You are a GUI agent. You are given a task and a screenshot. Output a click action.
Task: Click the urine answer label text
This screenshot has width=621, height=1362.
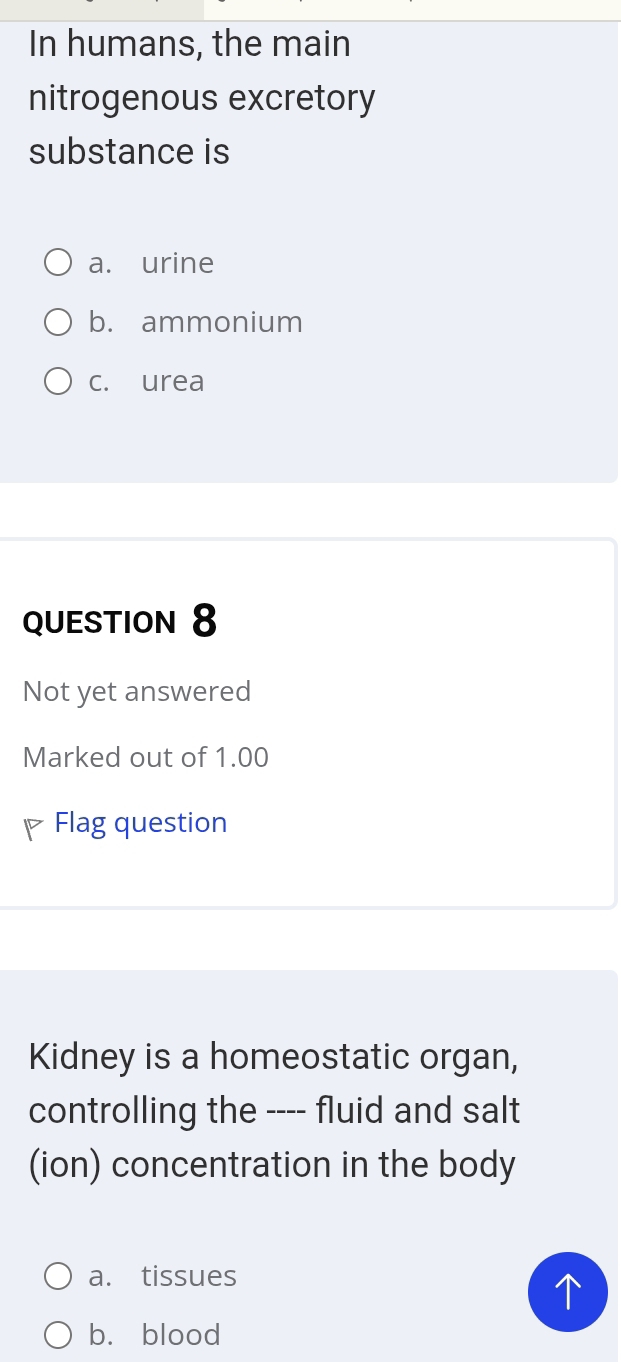[178, 263]
